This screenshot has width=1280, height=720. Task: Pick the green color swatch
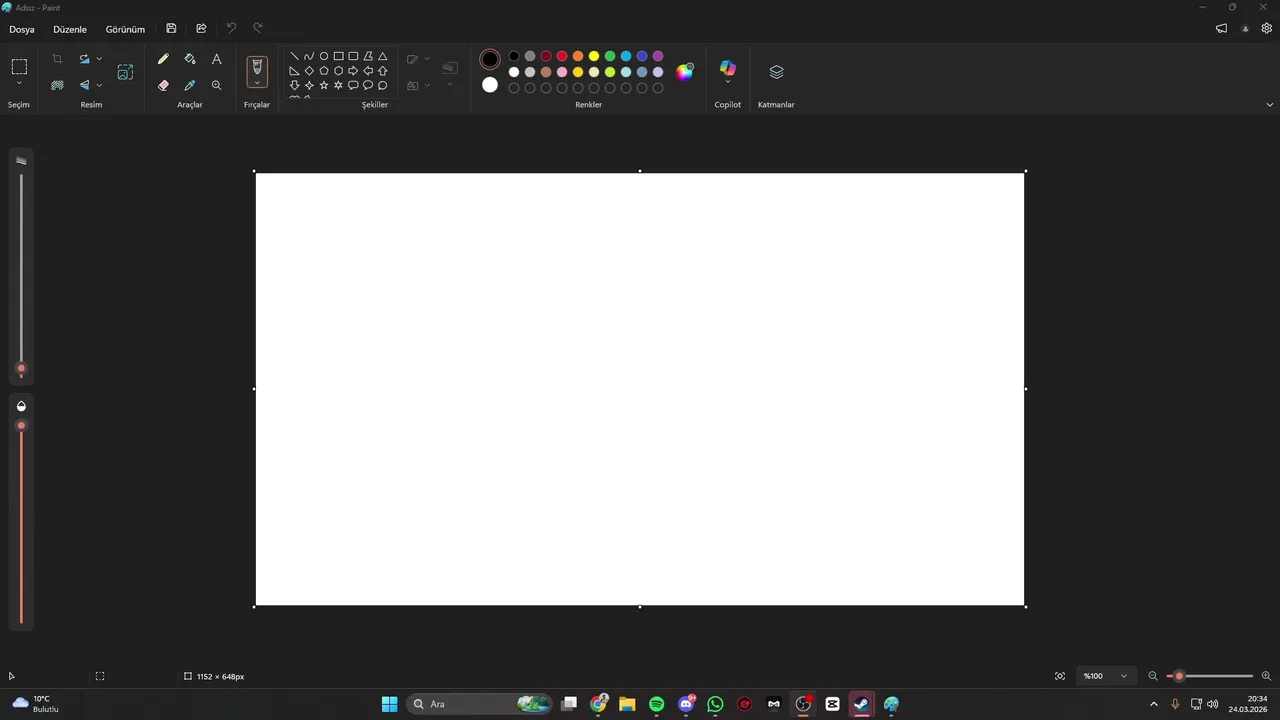(x=610, y=56)
